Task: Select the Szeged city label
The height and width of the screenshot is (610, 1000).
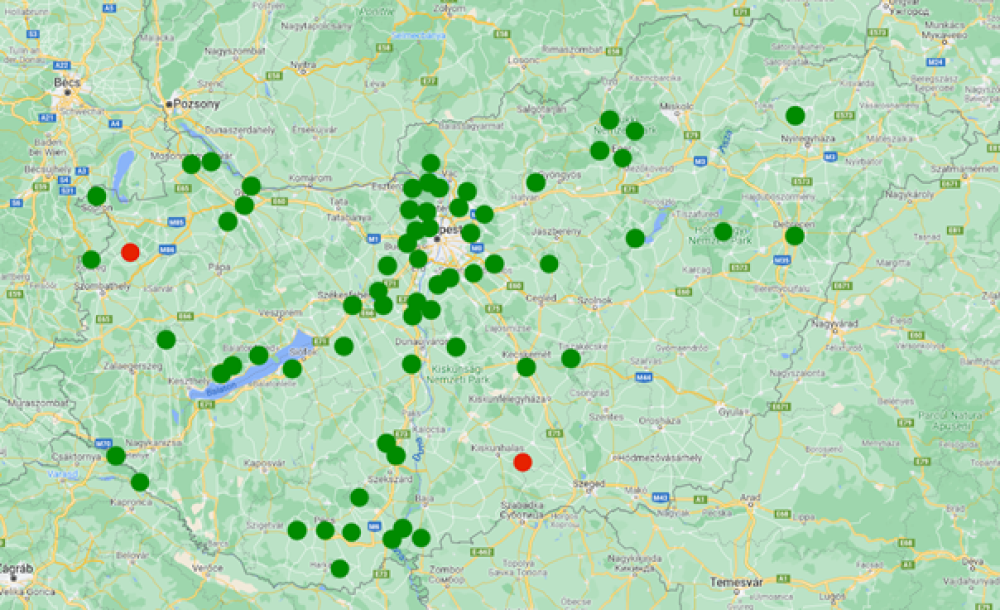Action: (x=588, y=484)
